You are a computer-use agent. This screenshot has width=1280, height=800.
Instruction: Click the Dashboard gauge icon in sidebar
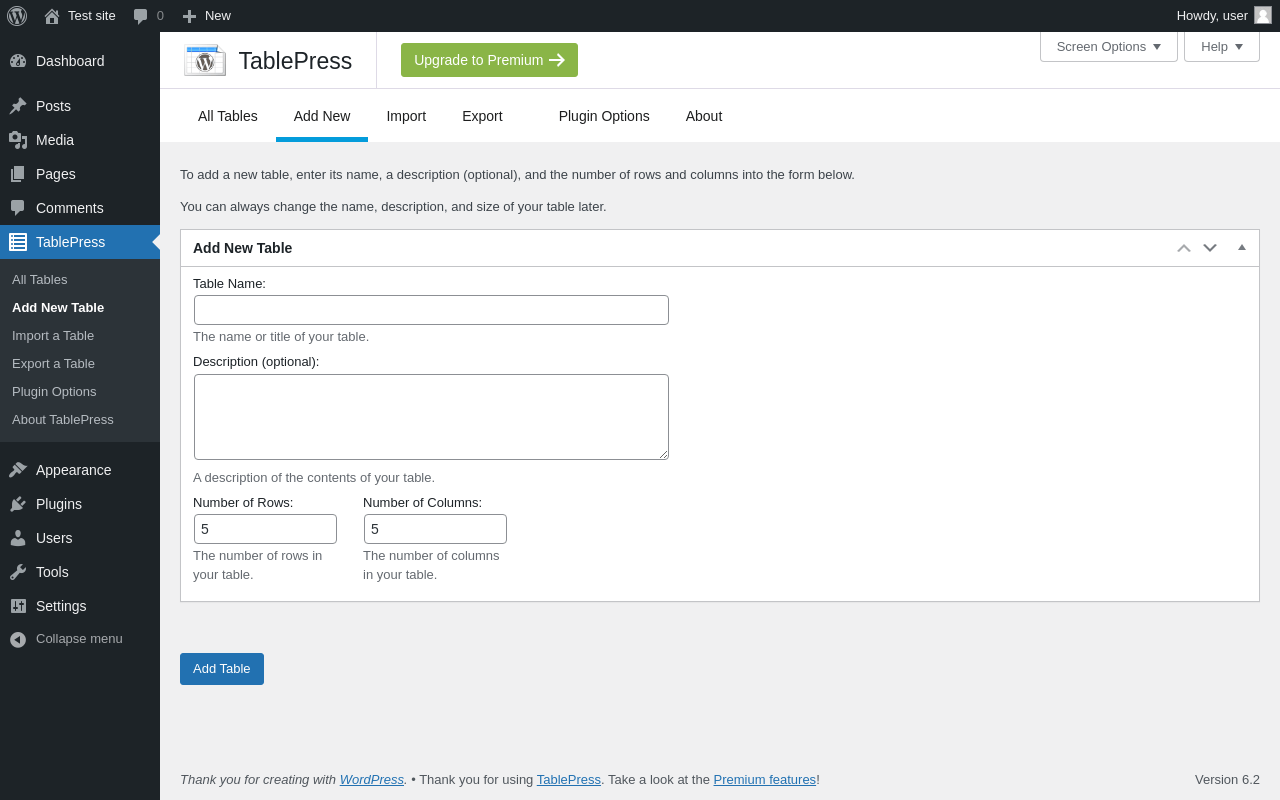pyautogui.click(x=18, y=61)
